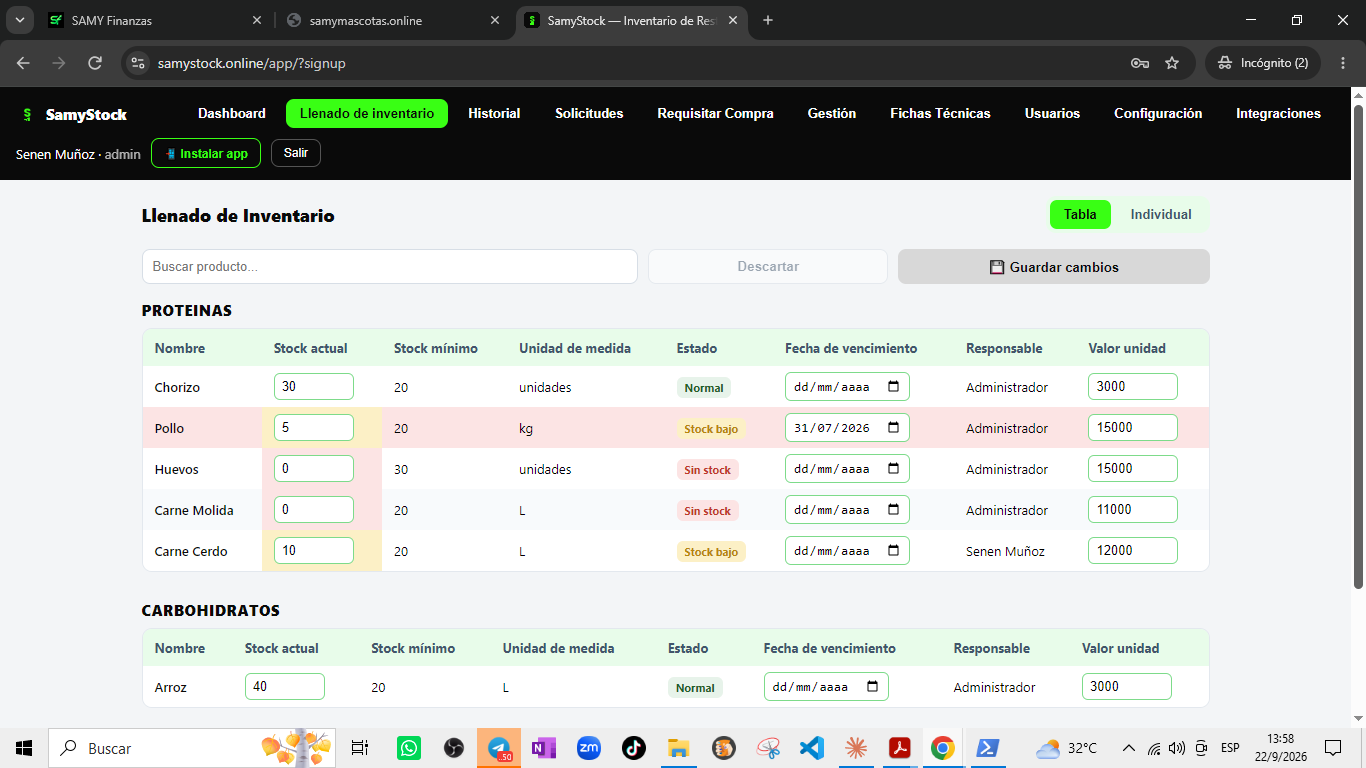
Task: Reload the page with the browser refresh icon
Action: 95,63
